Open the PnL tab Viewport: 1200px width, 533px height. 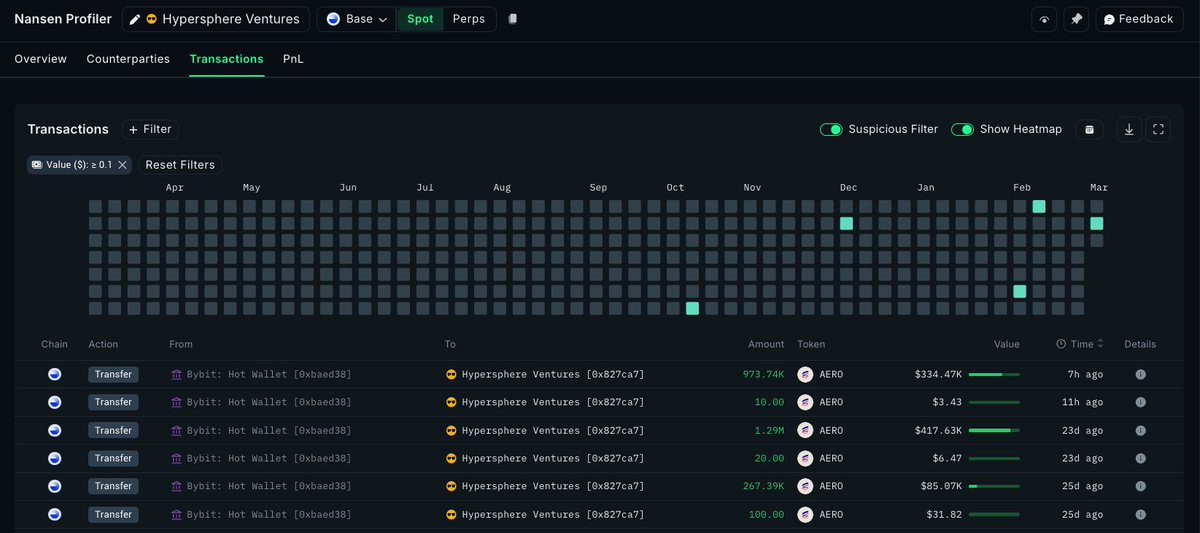pos(293,59)
